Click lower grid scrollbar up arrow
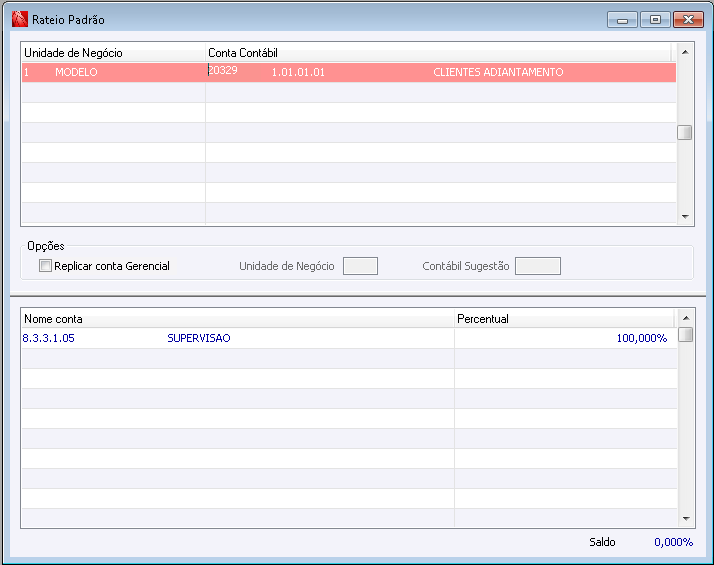This screenshot has height=565, width=714. pyautogui.click(x=686, y=318)
